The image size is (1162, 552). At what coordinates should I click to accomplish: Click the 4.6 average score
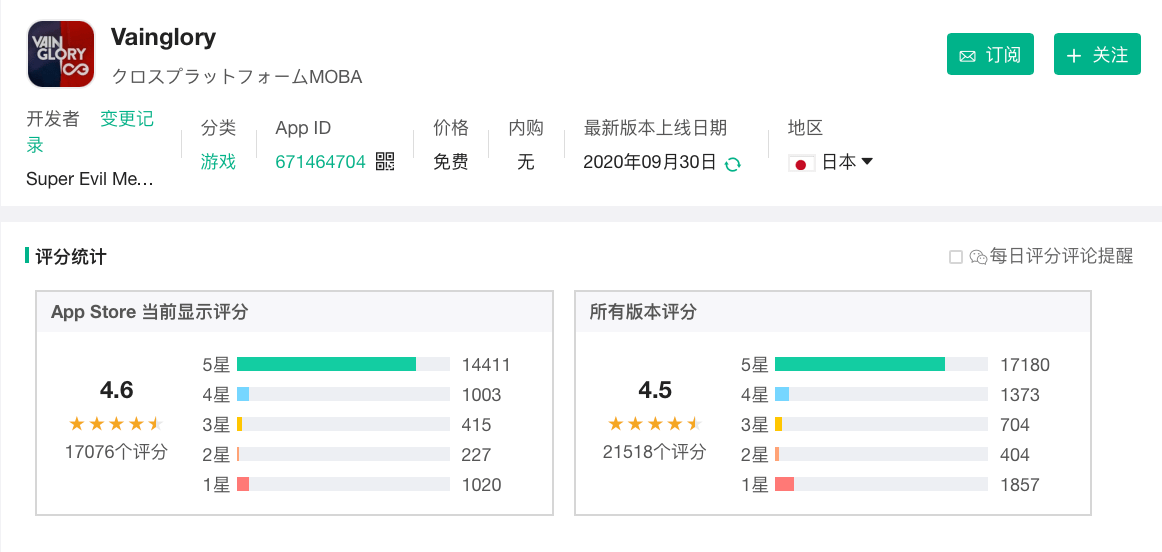coord(116,390)
